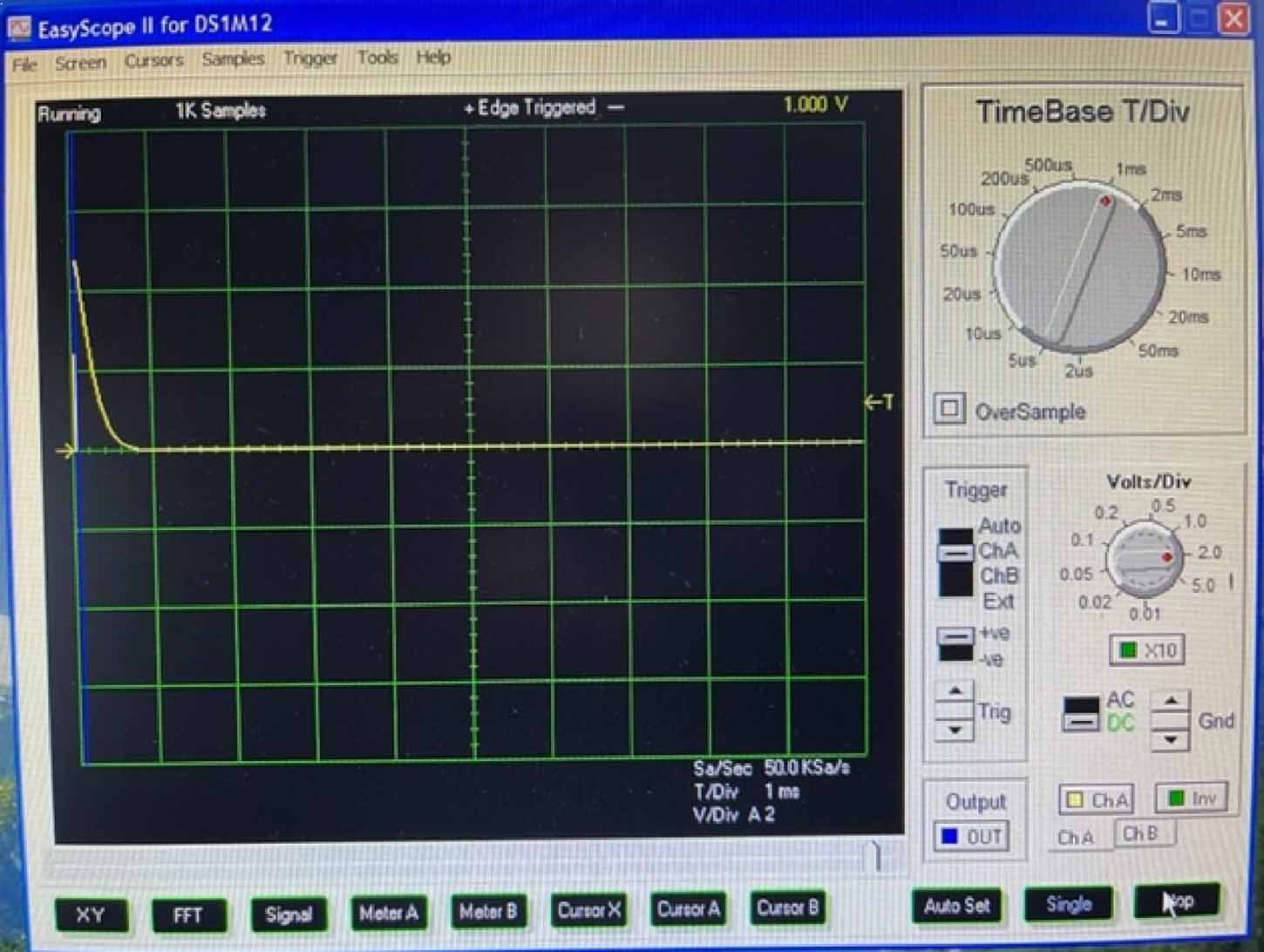This screenshot has height=952, width=1264.
Task: Lower trigger level with Trig down arrow
Action: [955, 730]
